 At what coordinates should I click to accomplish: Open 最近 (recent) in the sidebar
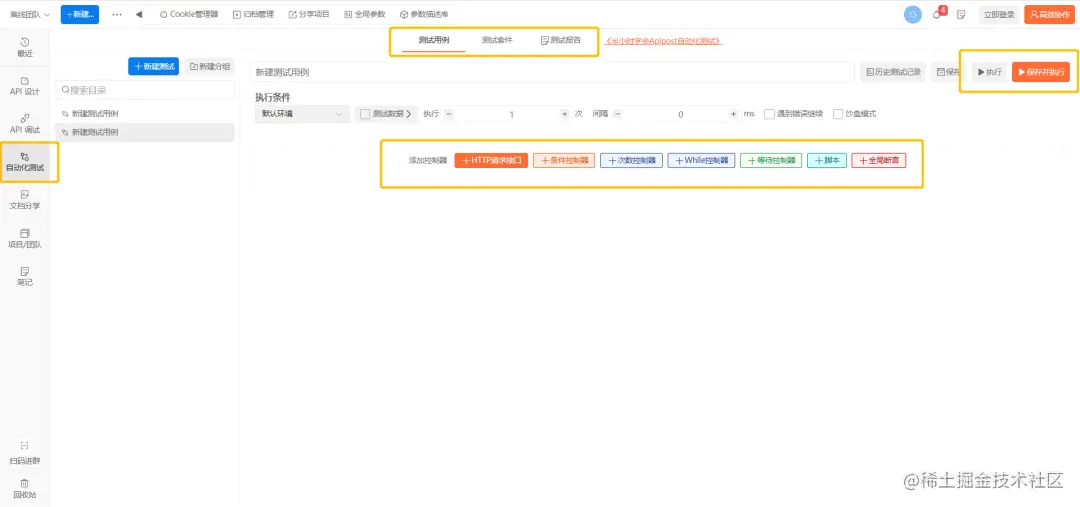pyautogui.click(x=25, y=47)
